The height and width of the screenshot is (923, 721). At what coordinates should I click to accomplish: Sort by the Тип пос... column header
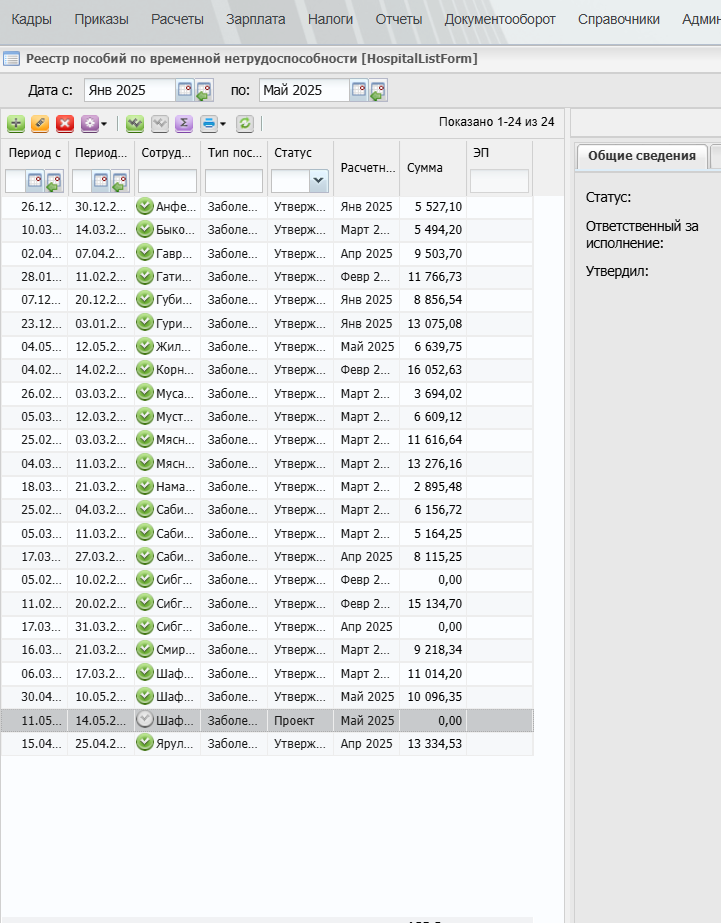coord(234,152)
